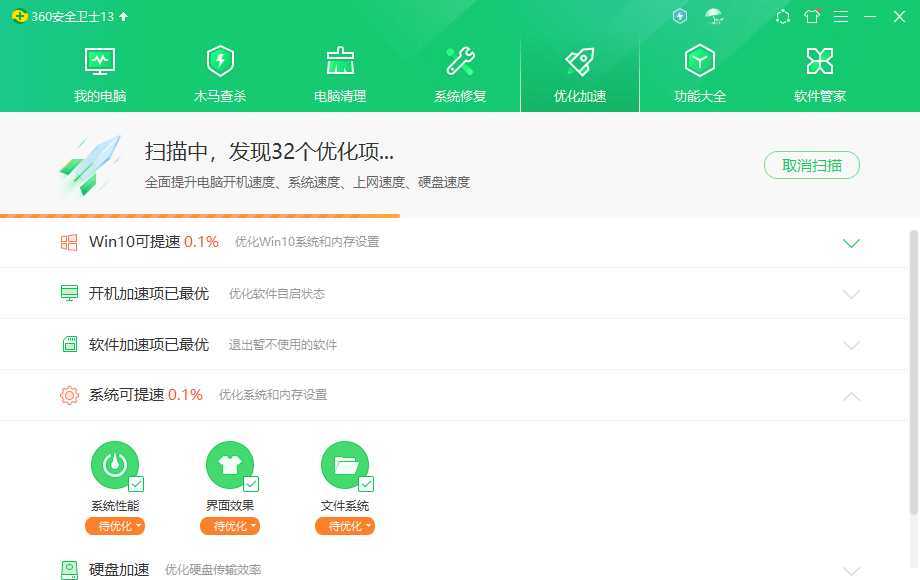Viewport: 920px width, 580px height.
Task: Select the 电脑清理 cleanup tool
Action: click(339, 70)
